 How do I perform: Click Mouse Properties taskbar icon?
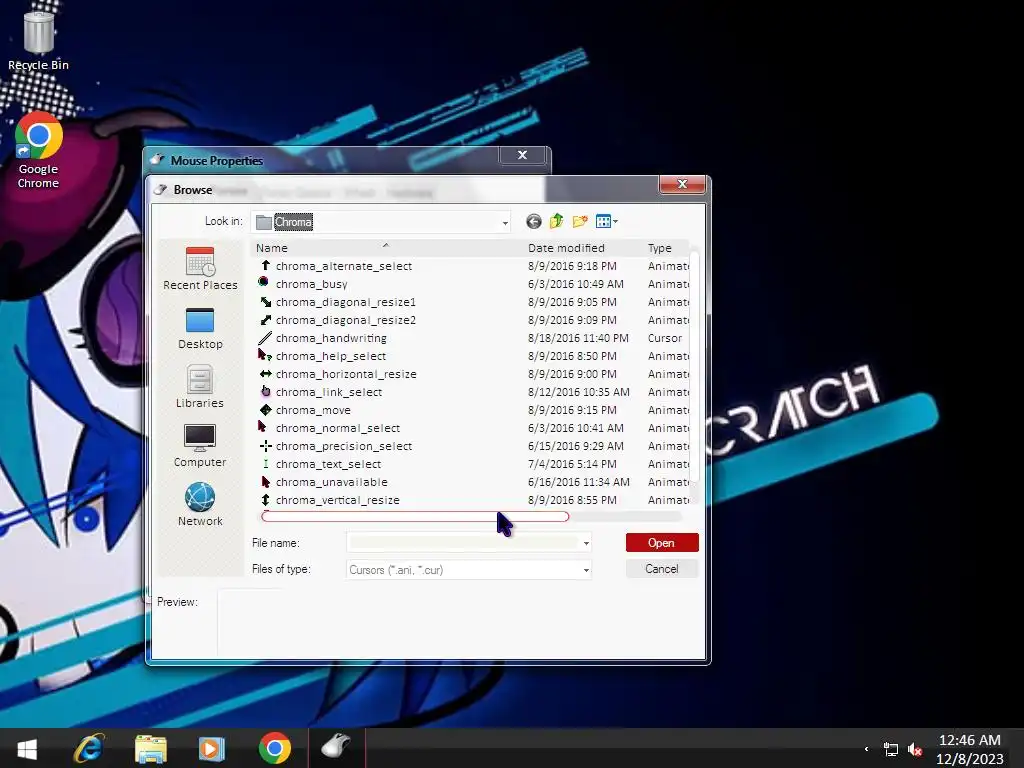(x=337, y=746)
